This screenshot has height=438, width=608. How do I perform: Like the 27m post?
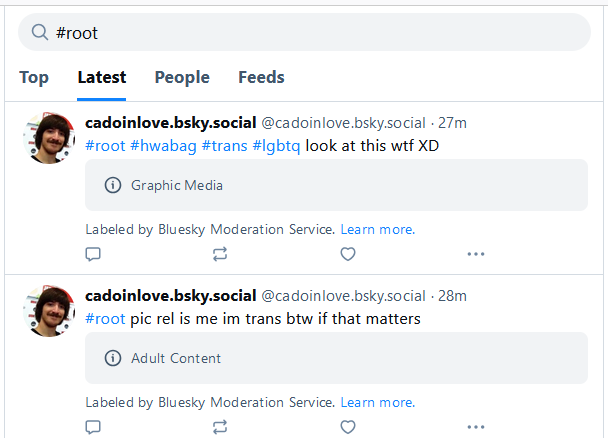tap(348, 254)
